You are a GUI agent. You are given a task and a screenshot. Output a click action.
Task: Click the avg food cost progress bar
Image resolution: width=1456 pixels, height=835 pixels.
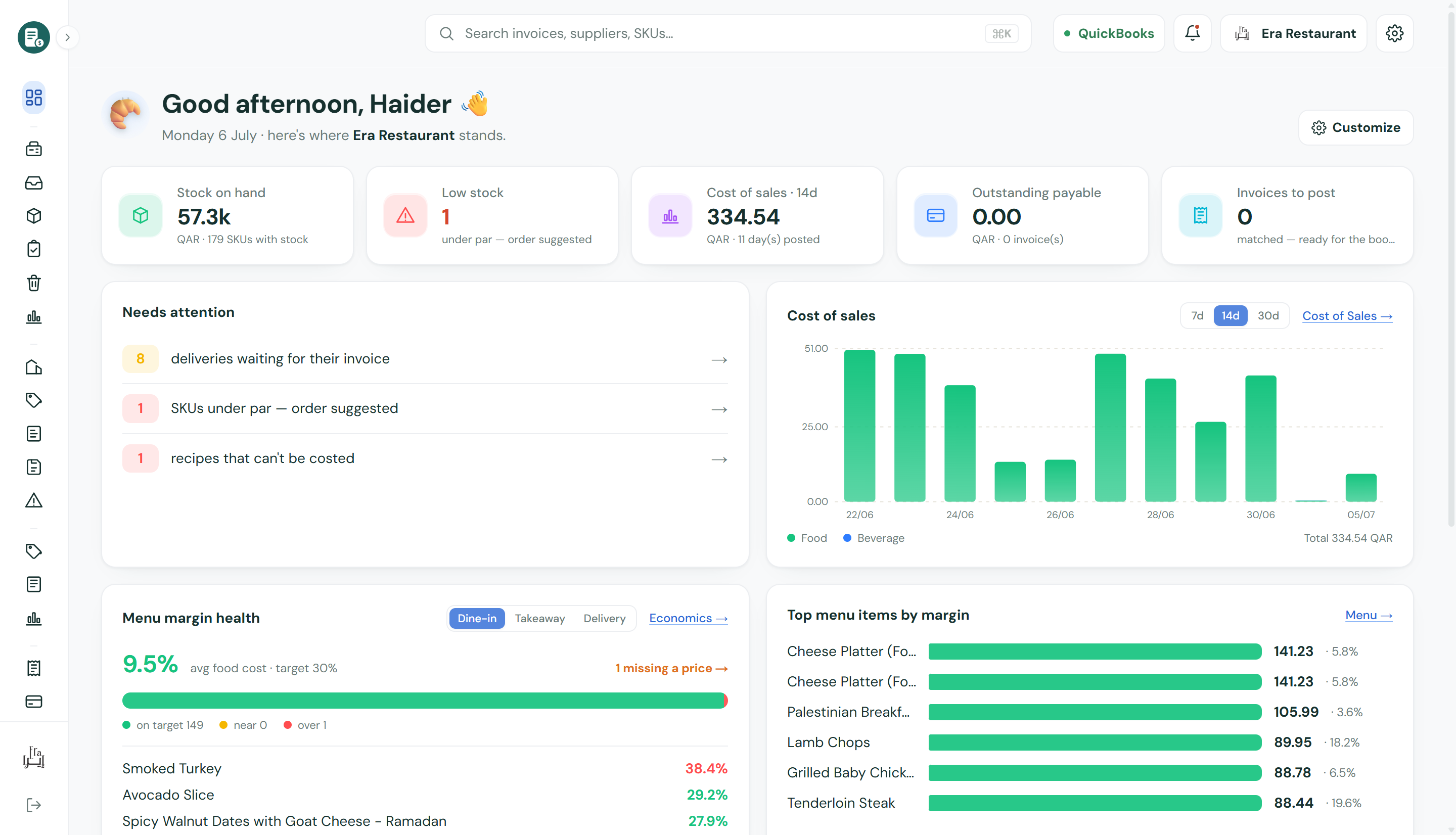425,700
